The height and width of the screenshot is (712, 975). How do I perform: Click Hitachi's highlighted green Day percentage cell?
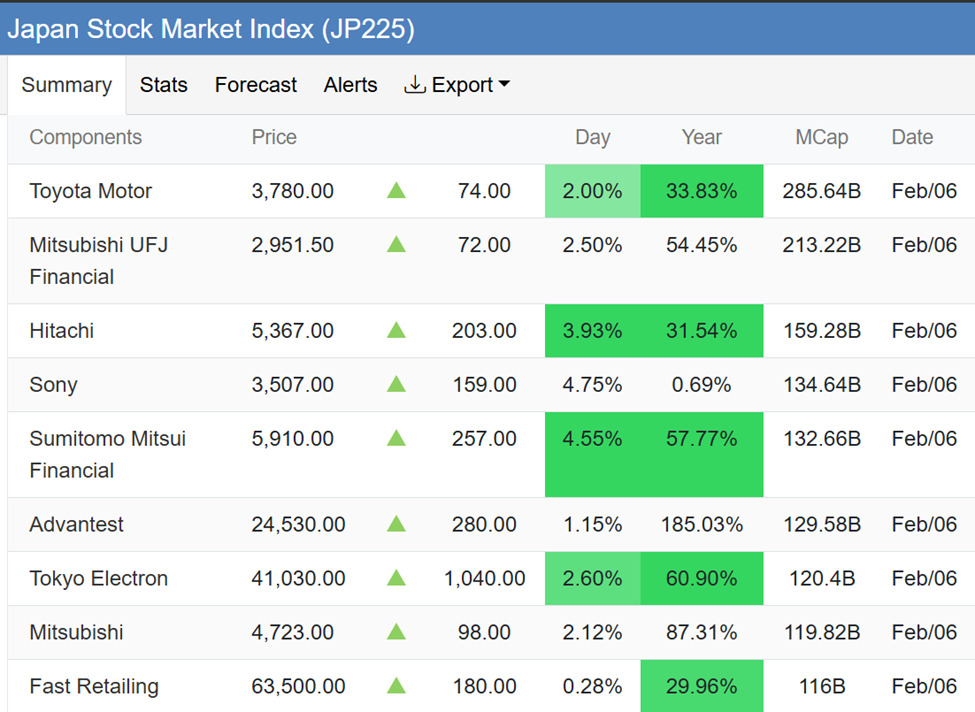[592, 330]
